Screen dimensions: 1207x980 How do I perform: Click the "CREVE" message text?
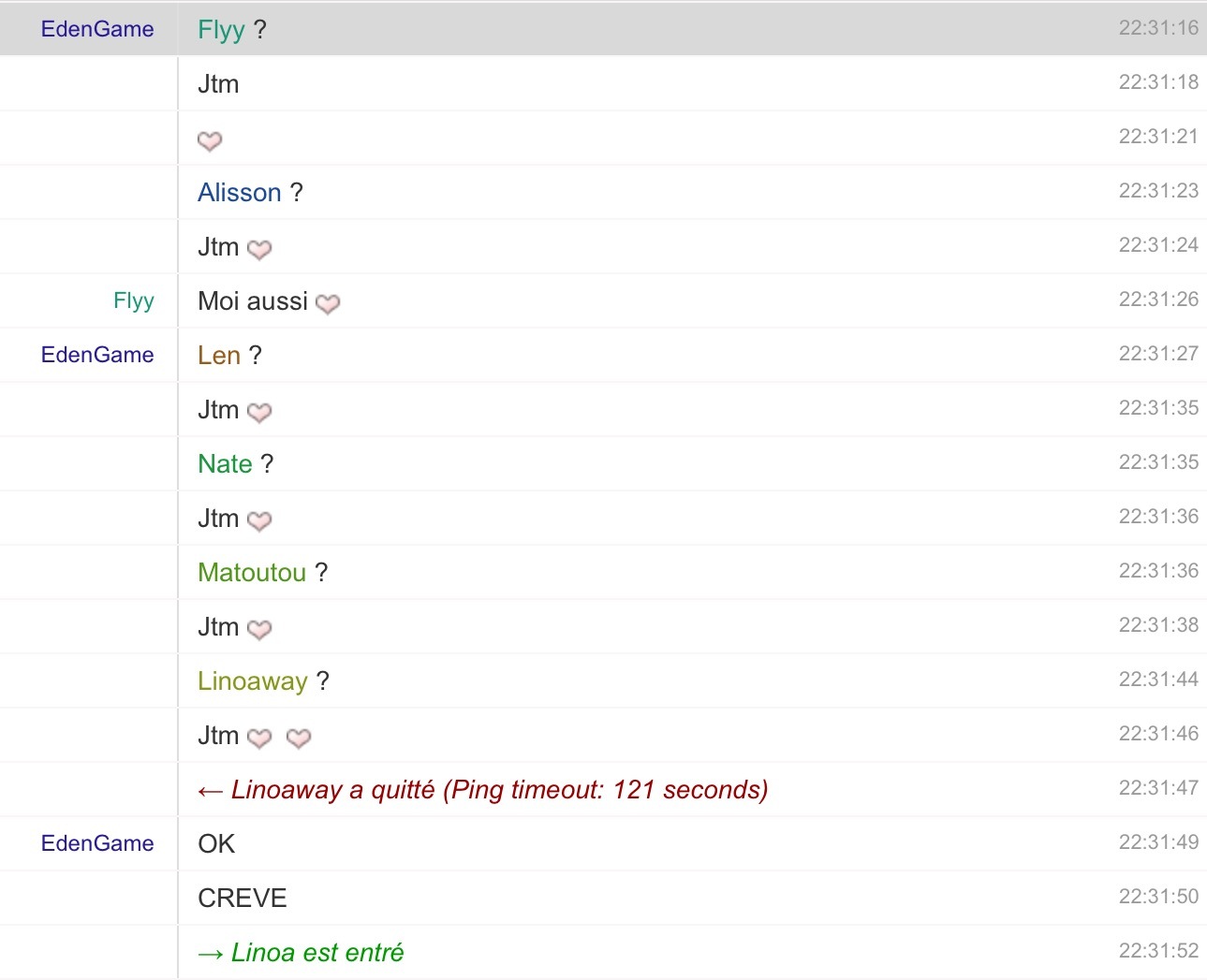click(243, 899)
